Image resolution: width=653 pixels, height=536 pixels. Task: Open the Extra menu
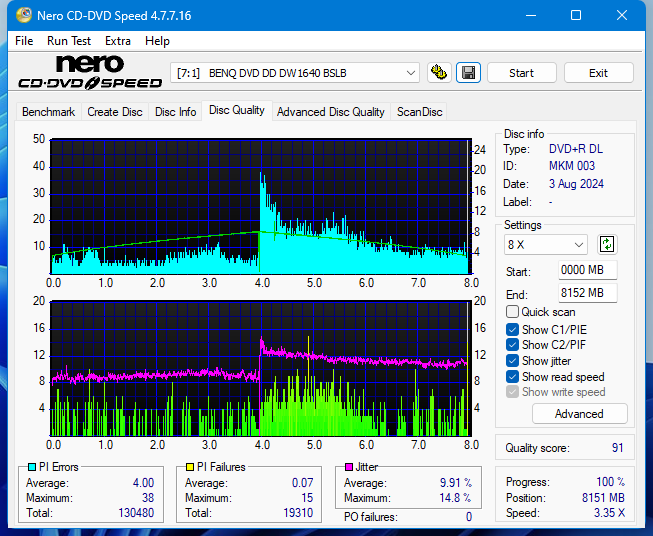pos(118,41)
